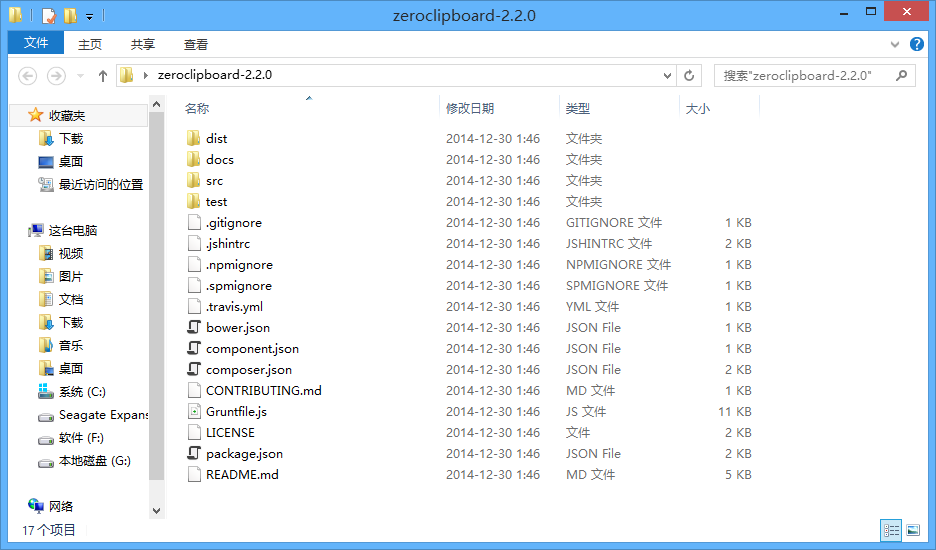
Task: Open the 文件 menu tab
Action: point(36,43)
